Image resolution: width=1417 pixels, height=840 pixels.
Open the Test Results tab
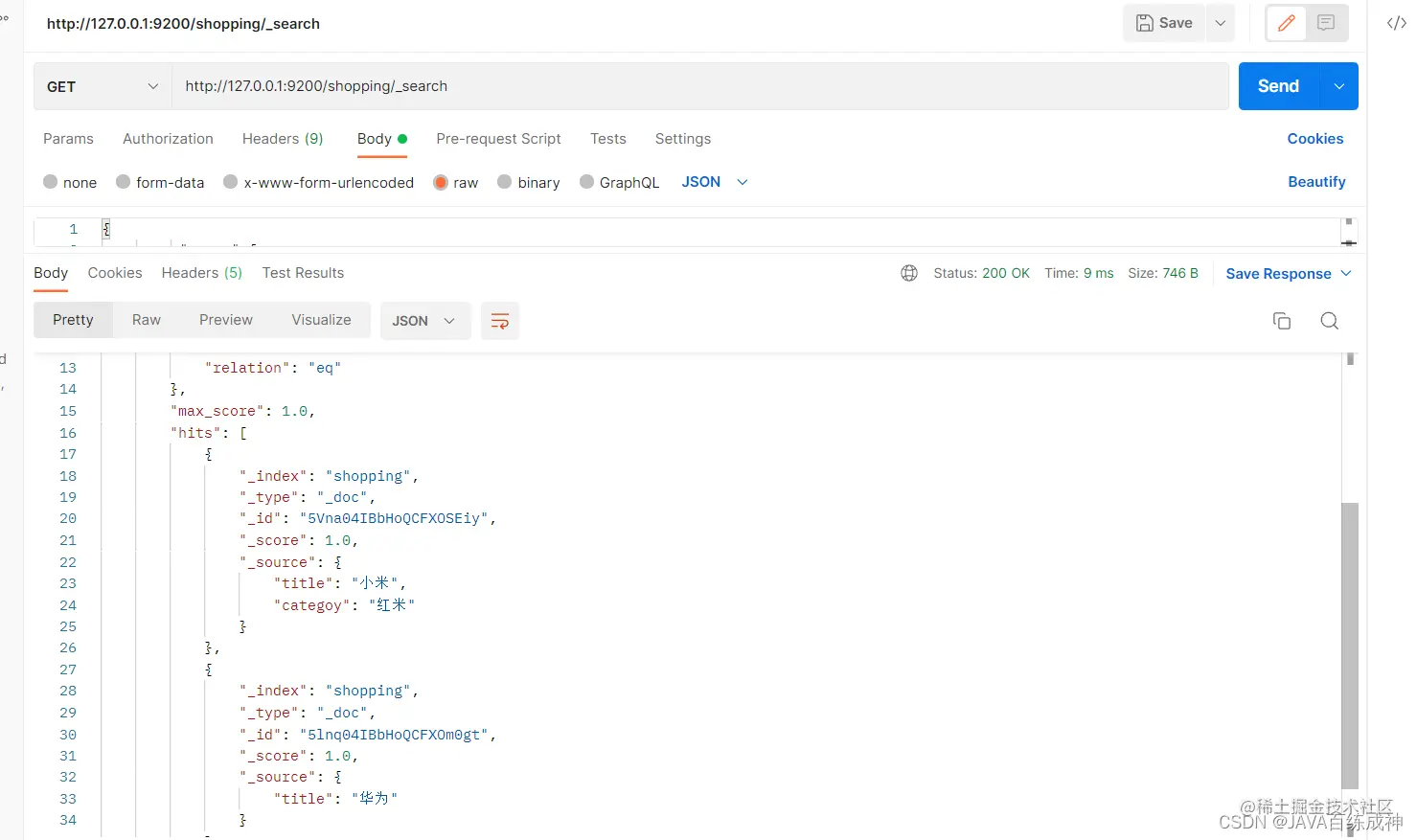pos(303,273)
